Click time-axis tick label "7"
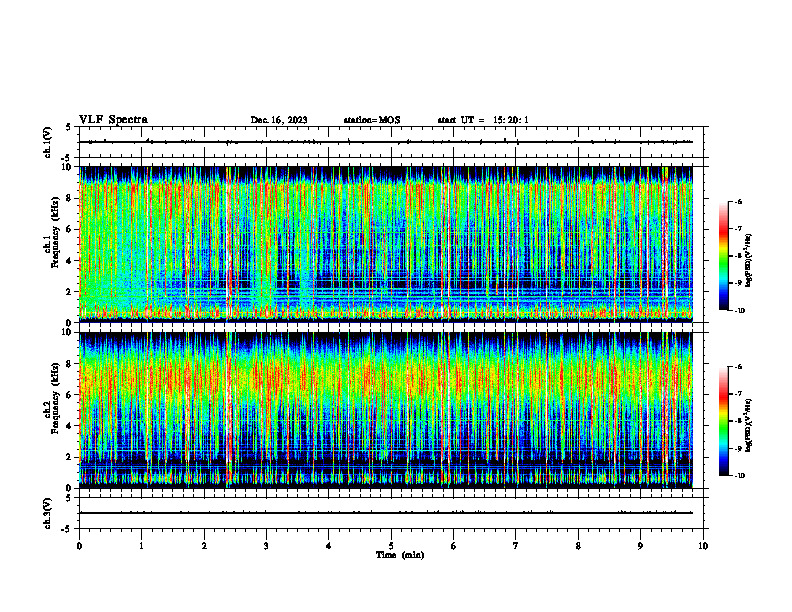This screenshot has width=792, height=612. (516, 546)
